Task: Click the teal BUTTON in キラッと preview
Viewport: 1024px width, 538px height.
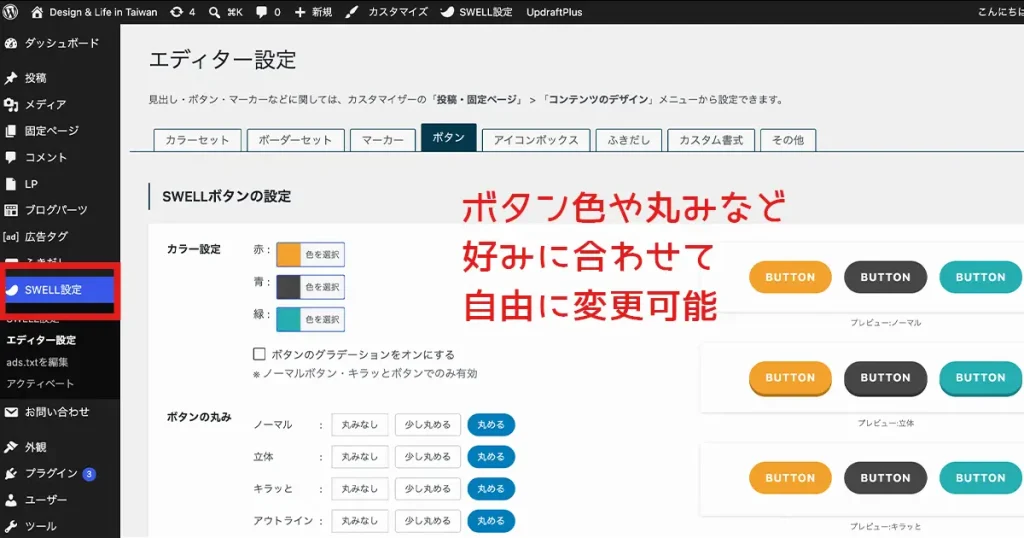Action: (981, 478)
